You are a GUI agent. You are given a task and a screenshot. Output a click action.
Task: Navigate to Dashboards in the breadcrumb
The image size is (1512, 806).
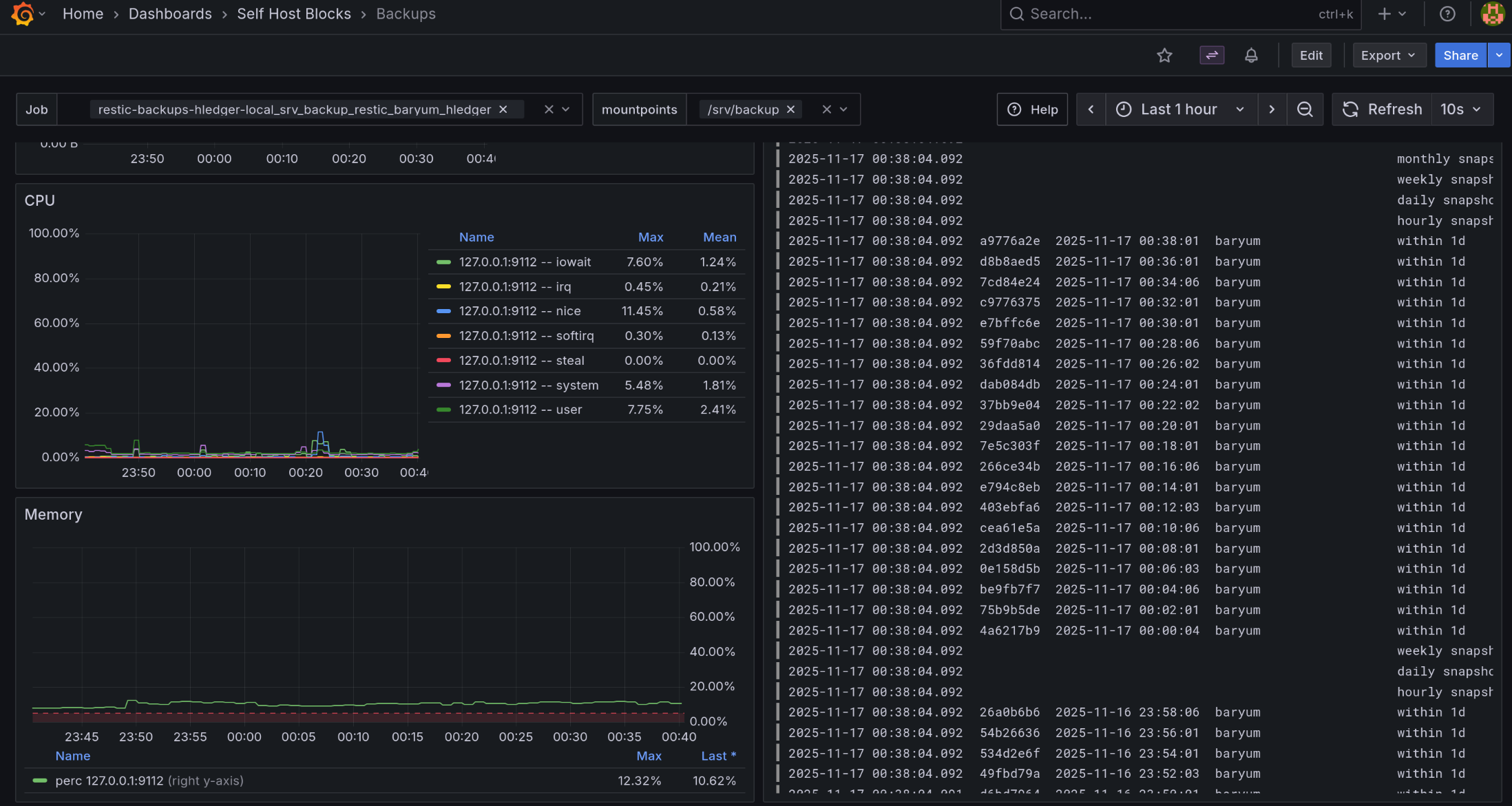(x=169, y=14)
